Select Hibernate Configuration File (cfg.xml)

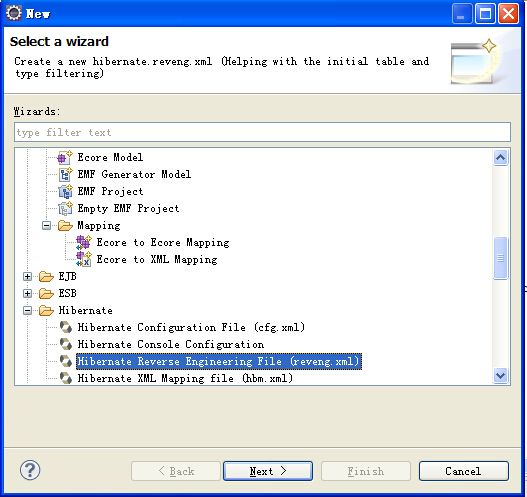(x=191, y=327)
